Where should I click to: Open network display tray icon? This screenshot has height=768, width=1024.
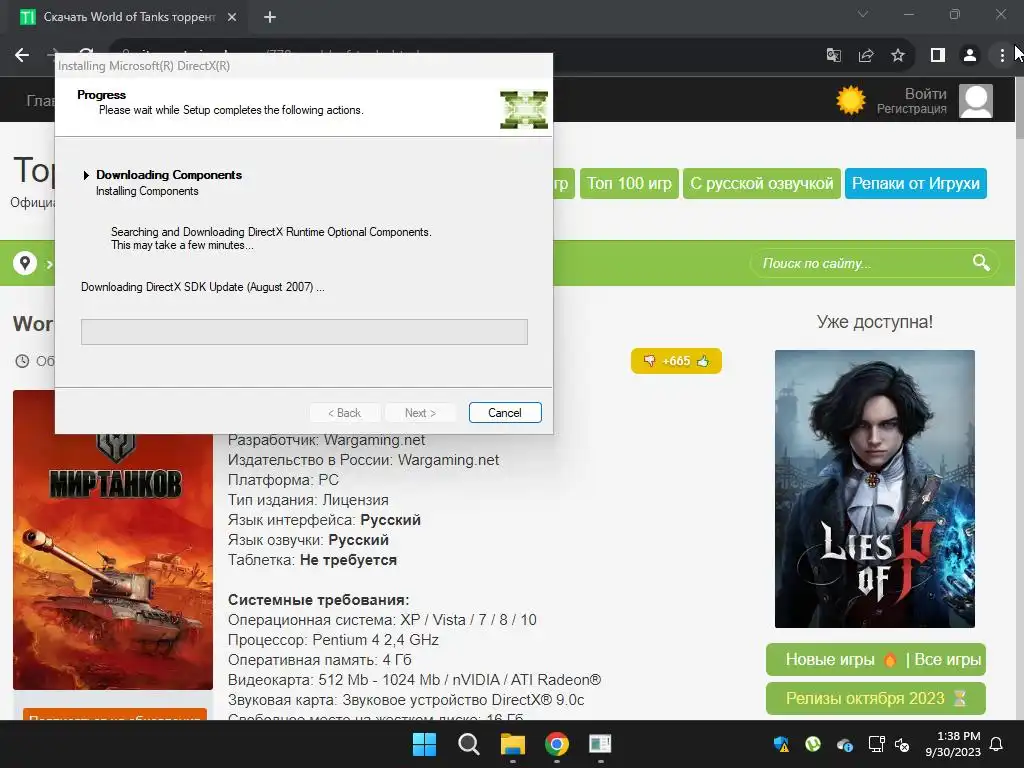[876, 744]
